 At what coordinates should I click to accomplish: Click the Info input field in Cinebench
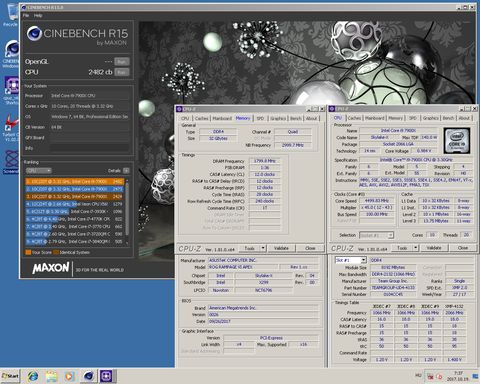tap(89, 148)
